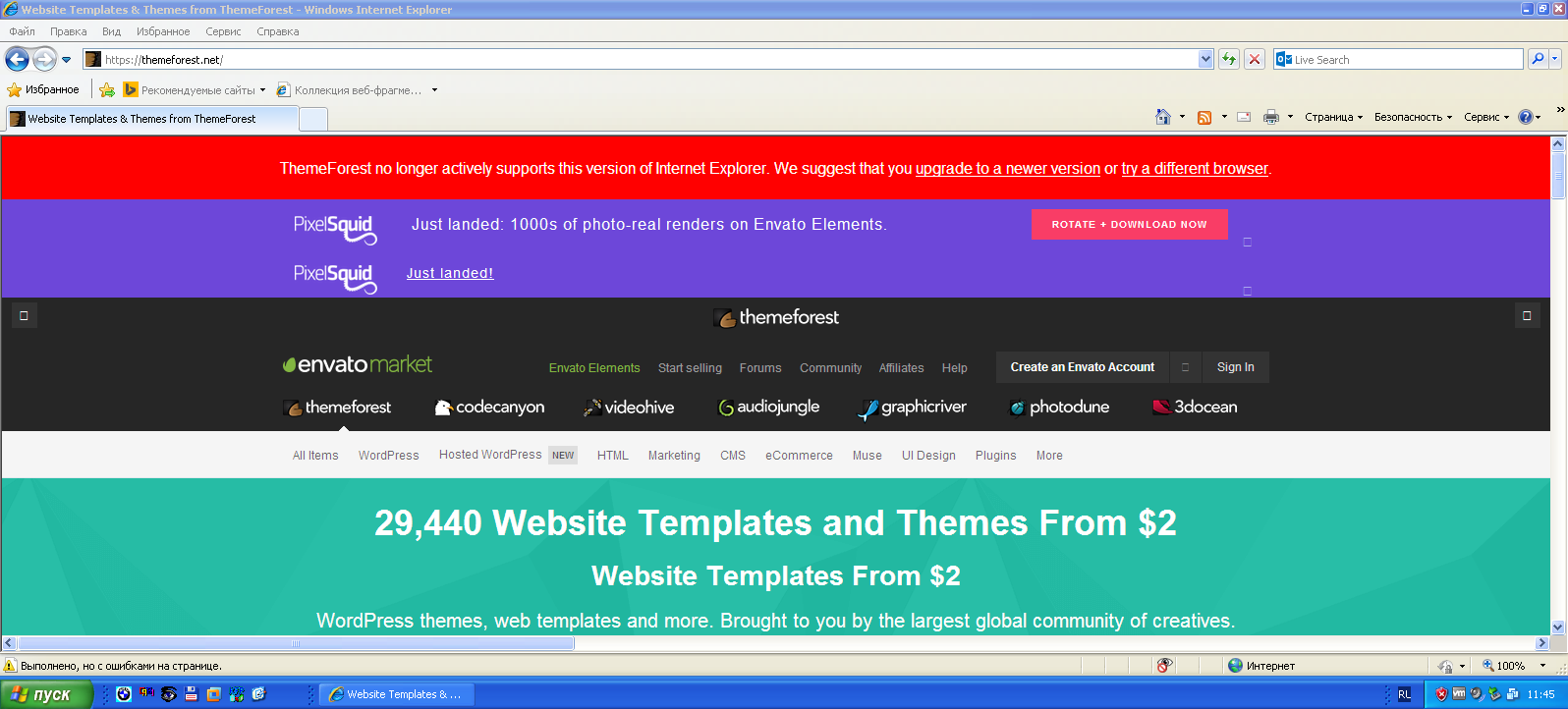Open the orange RSS feeds icon
Viewport: 1568px width, 709px height.
tap(1204, 117)
